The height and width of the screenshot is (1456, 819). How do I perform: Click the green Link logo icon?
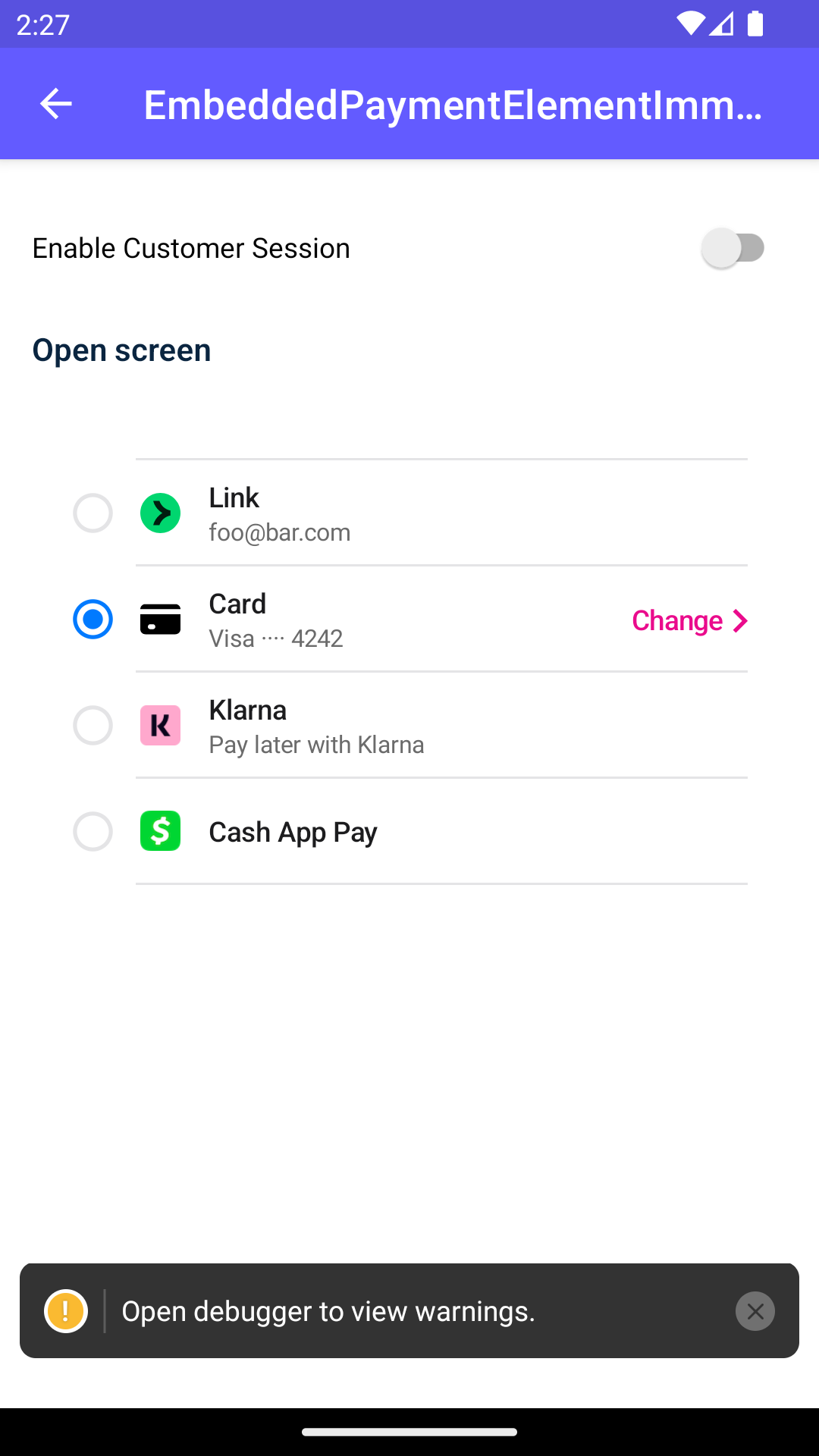coord(160,513)
